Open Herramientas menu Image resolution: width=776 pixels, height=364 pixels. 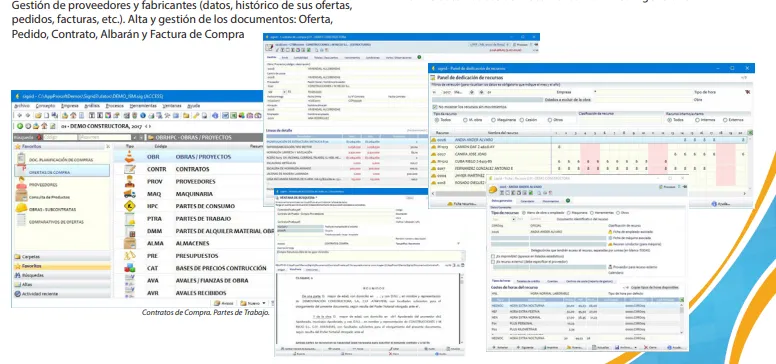(143, 105)
